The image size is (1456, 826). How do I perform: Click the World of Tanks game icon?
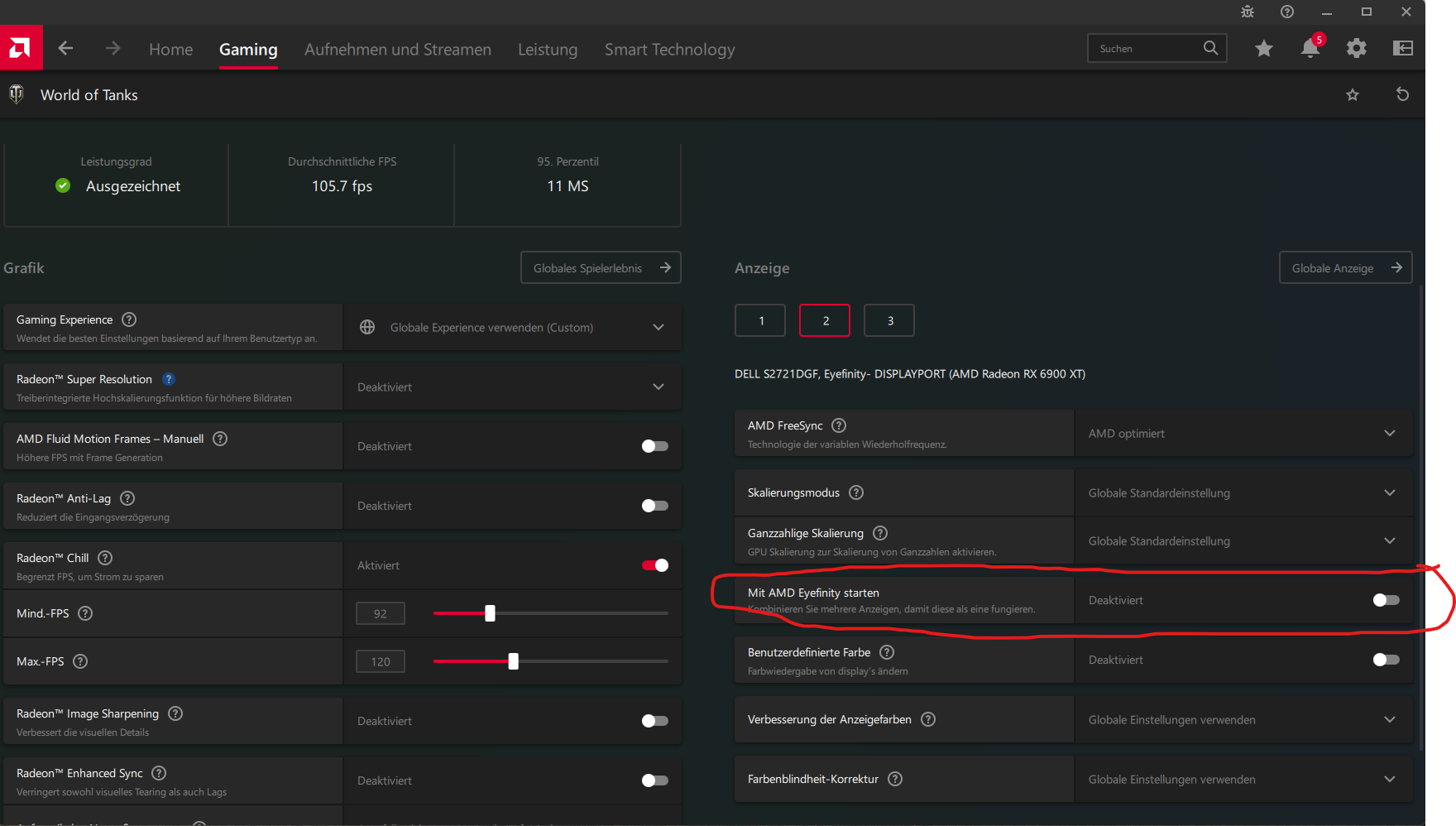point(16,94)
